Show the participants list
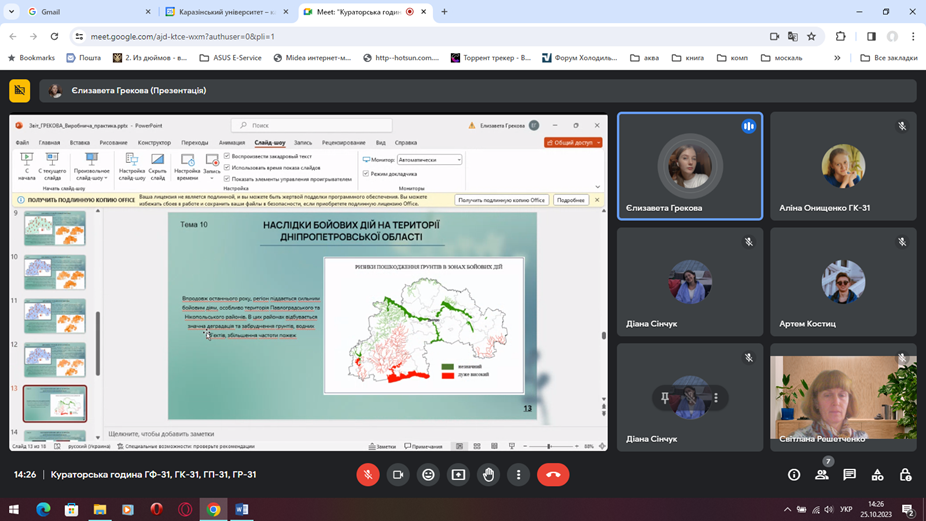Screen dimensions: 926x521 822,475
